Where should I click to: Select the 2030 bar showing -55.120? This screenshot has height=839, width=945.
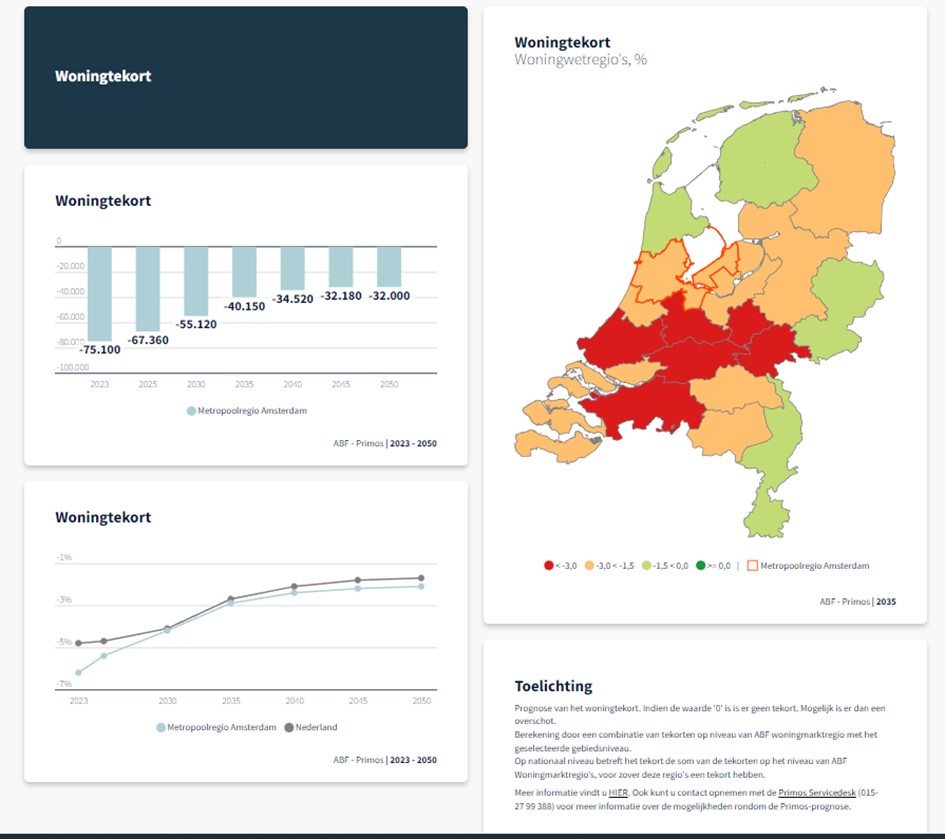[196, 281]
